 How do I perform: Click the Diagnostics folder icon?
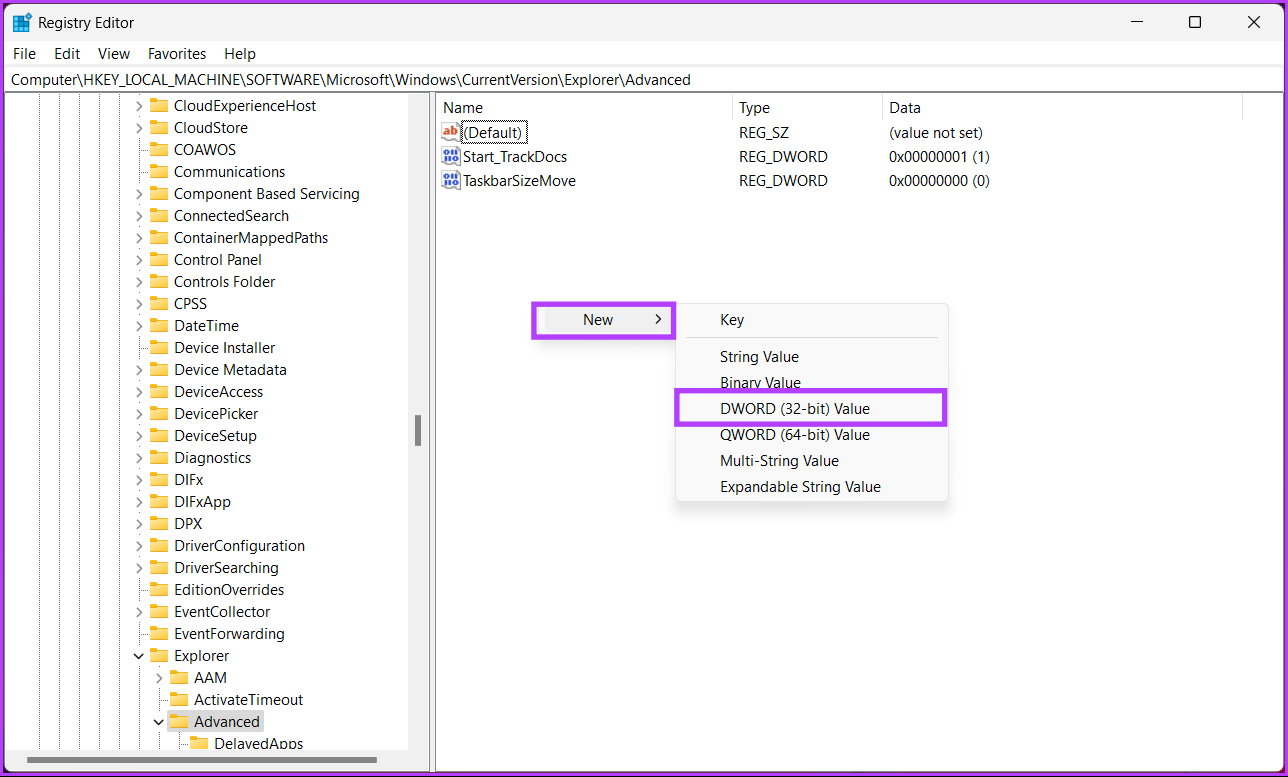coord(158,458)
